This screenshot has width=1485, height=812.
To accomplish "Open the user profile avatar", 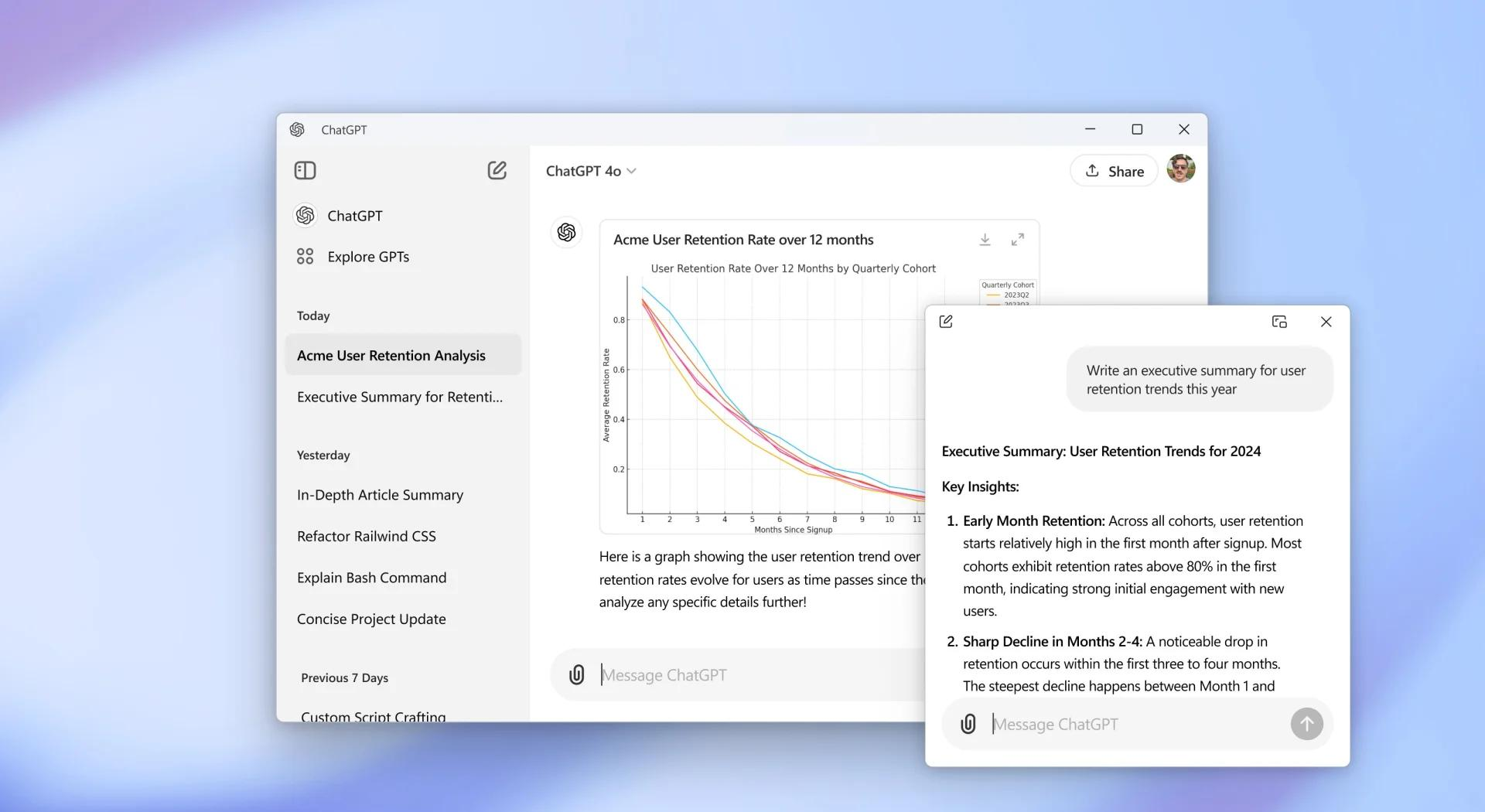I will [x=1181, y=169].
